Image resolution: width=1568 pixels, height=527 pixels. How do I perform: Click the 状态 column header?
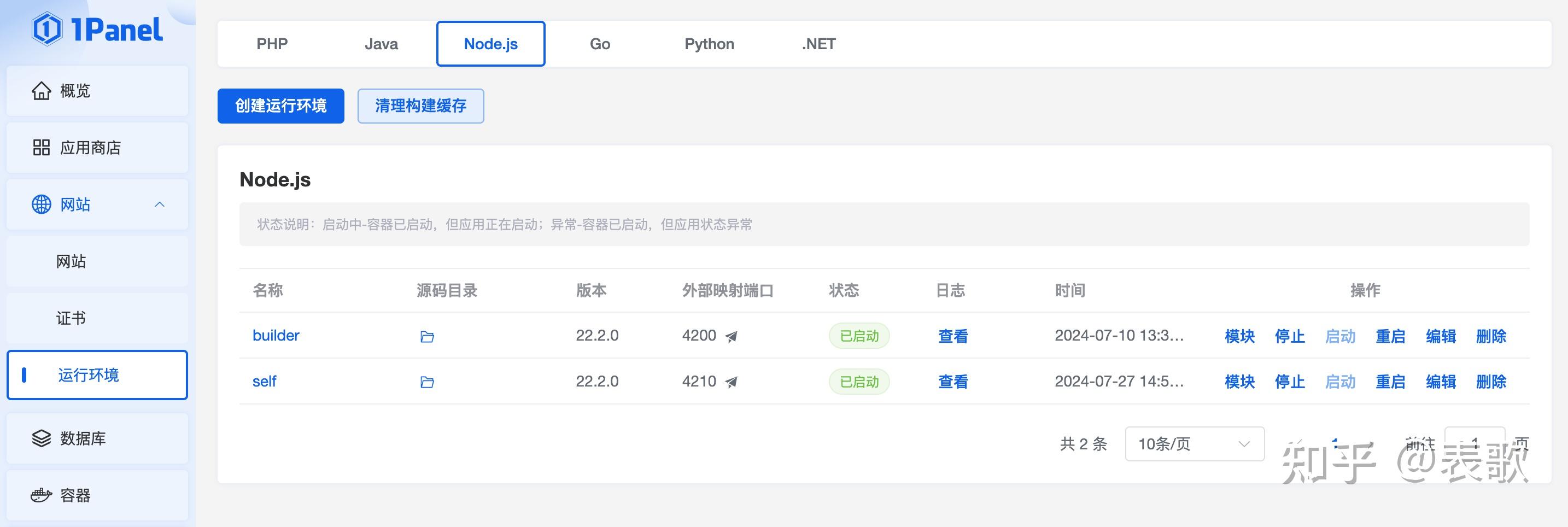pyautogui.click(x=844, y=290)
